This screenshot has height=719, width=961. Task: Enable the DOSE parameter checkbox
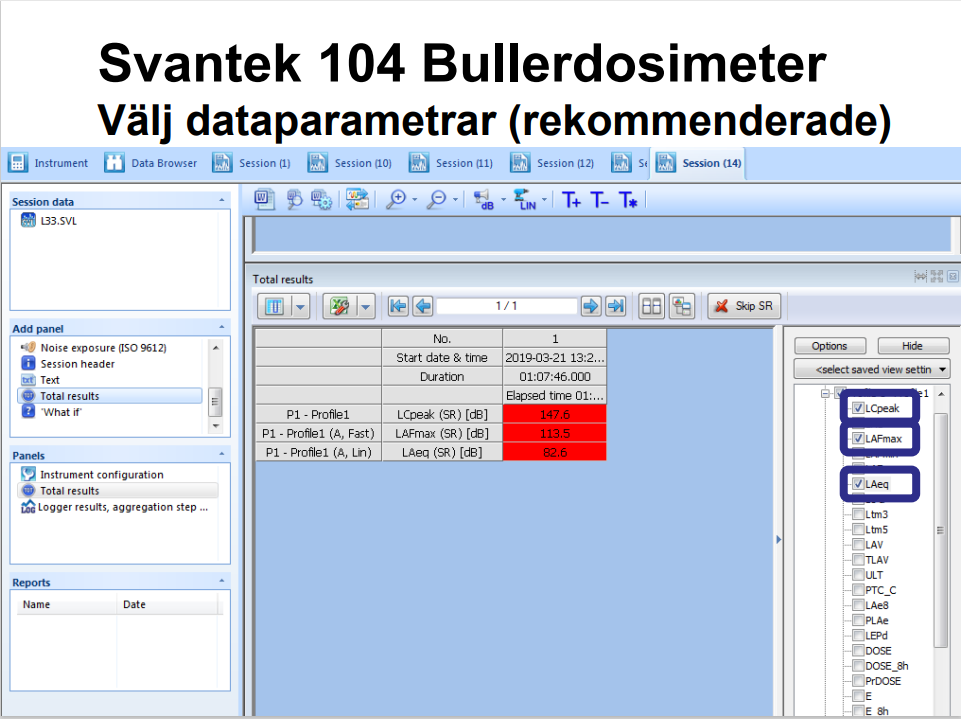858,651
